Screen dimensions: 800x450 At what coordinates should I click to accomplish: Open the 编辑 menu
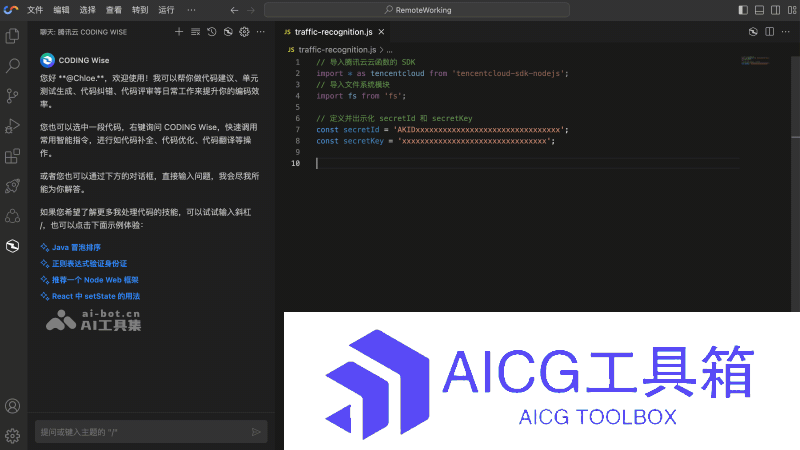click(61, 10)
